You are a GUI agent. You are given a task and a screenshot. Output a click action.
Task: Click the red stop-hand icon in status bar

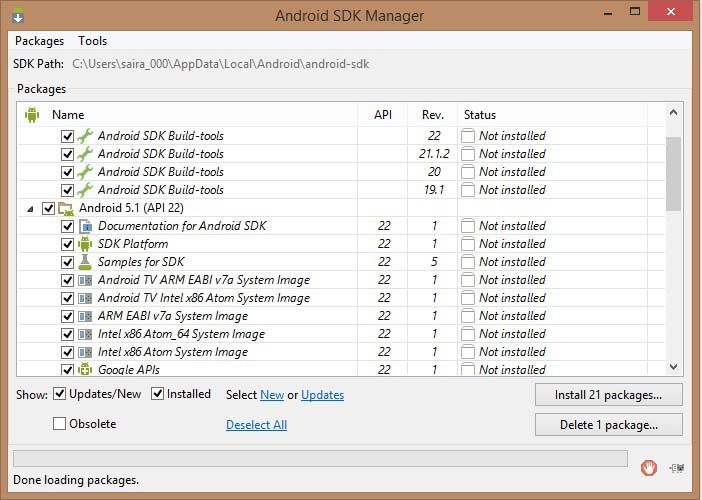click(649, 466)
